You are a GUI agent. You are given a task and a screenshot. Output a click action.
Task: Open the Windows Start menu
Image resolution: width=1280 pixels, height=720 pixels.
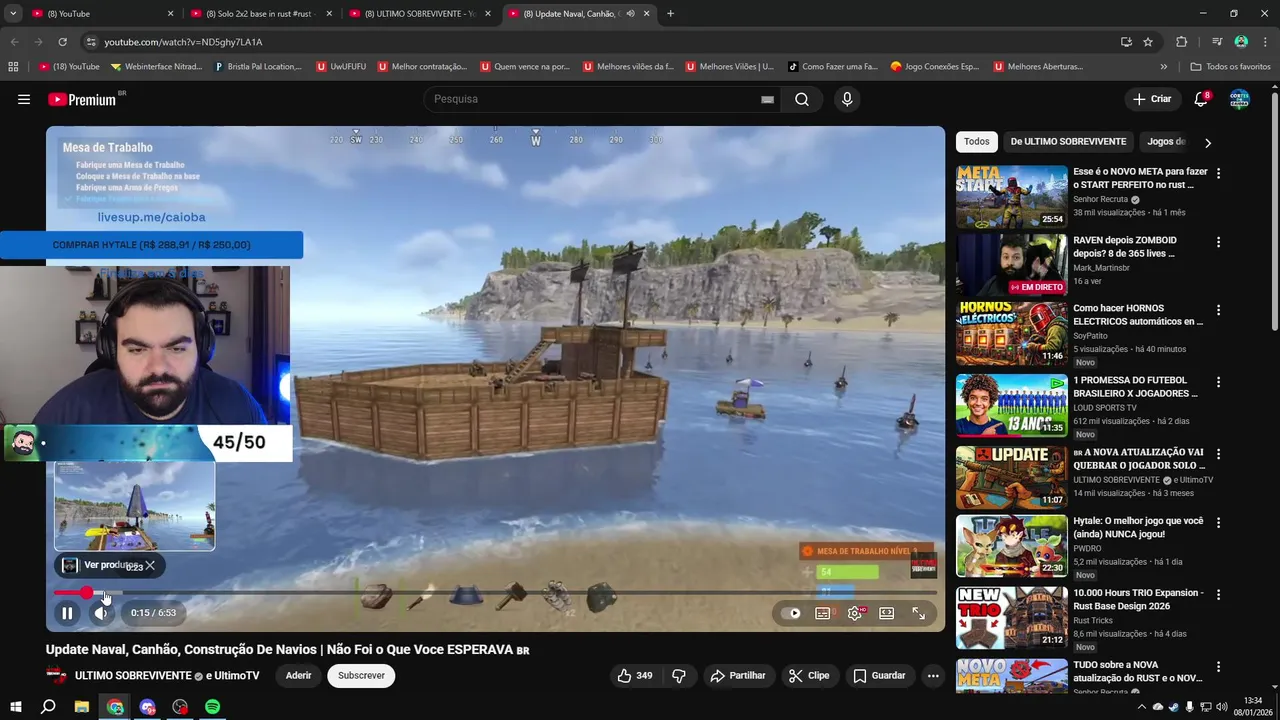[x=15, y=707]
